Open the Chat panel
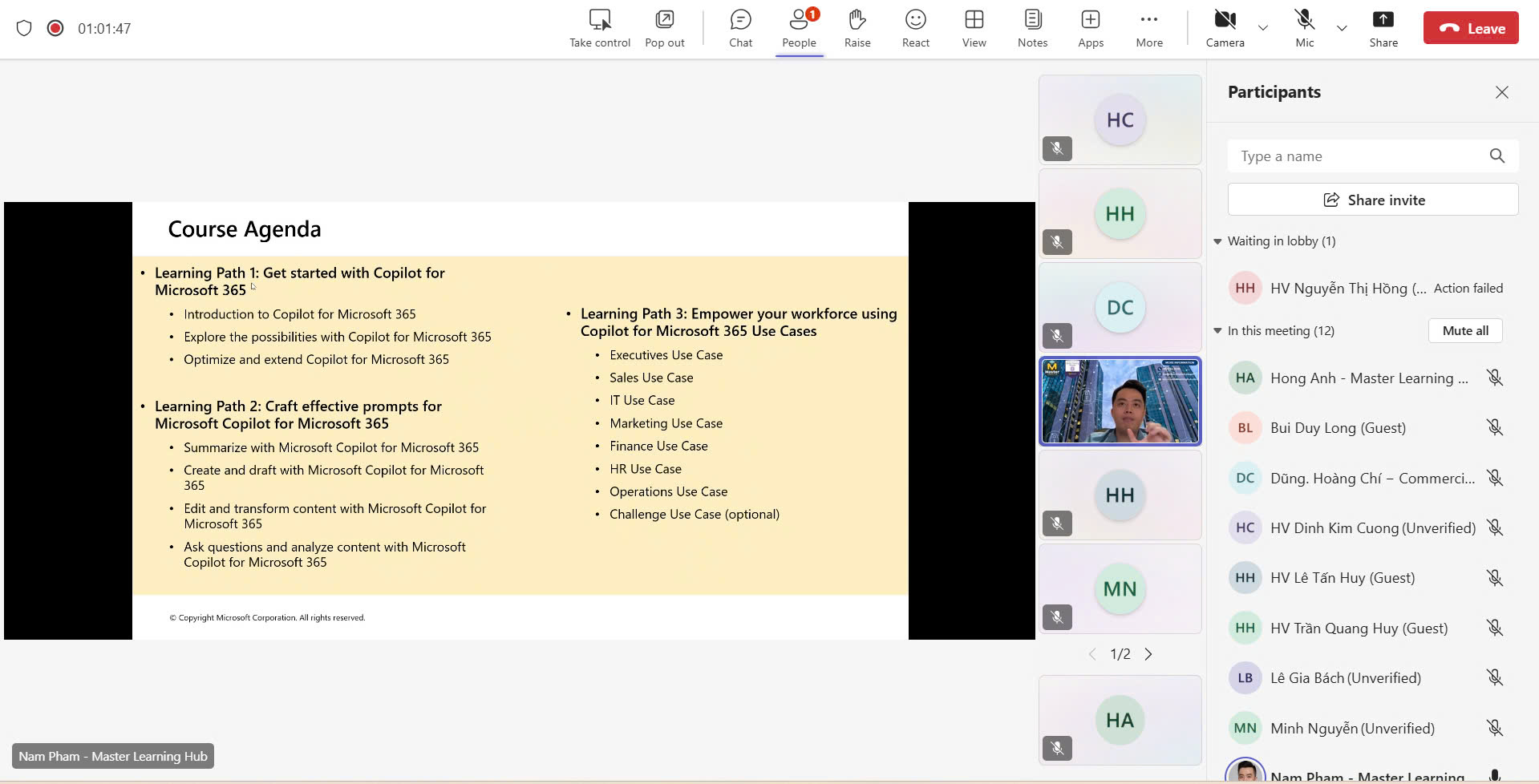This screenshot has height=784, width=1539. click(x=740, y=29)
